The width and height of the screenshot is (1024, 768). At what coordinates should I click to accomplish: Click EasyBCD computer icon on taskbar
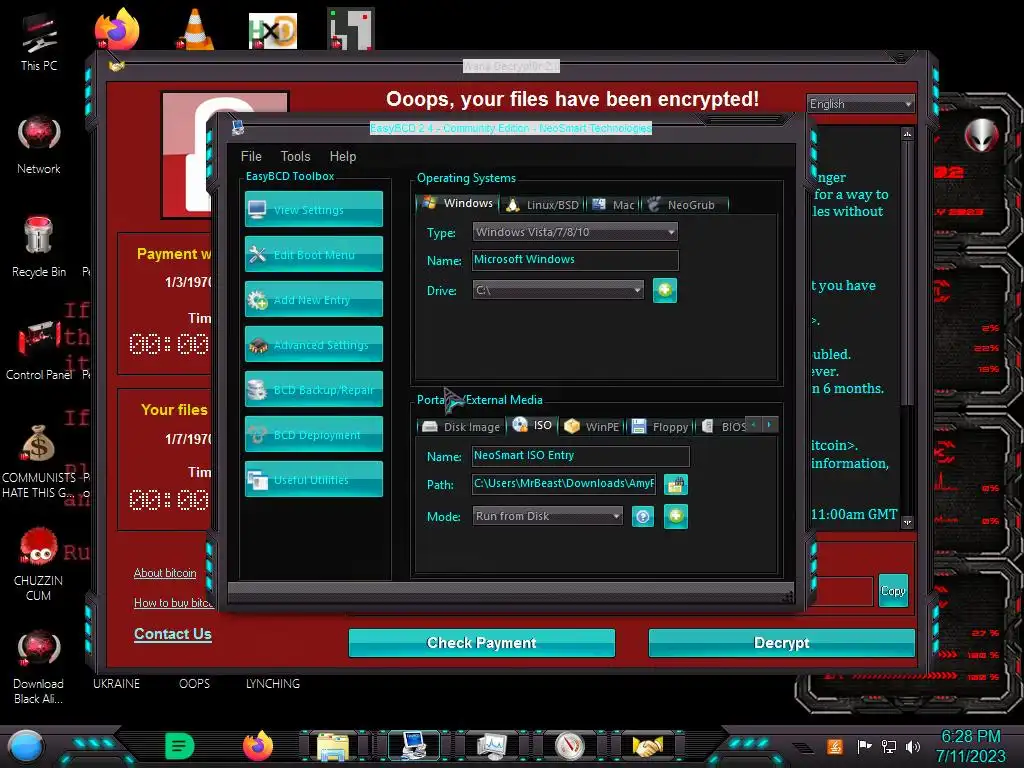[x=413, y=746]
